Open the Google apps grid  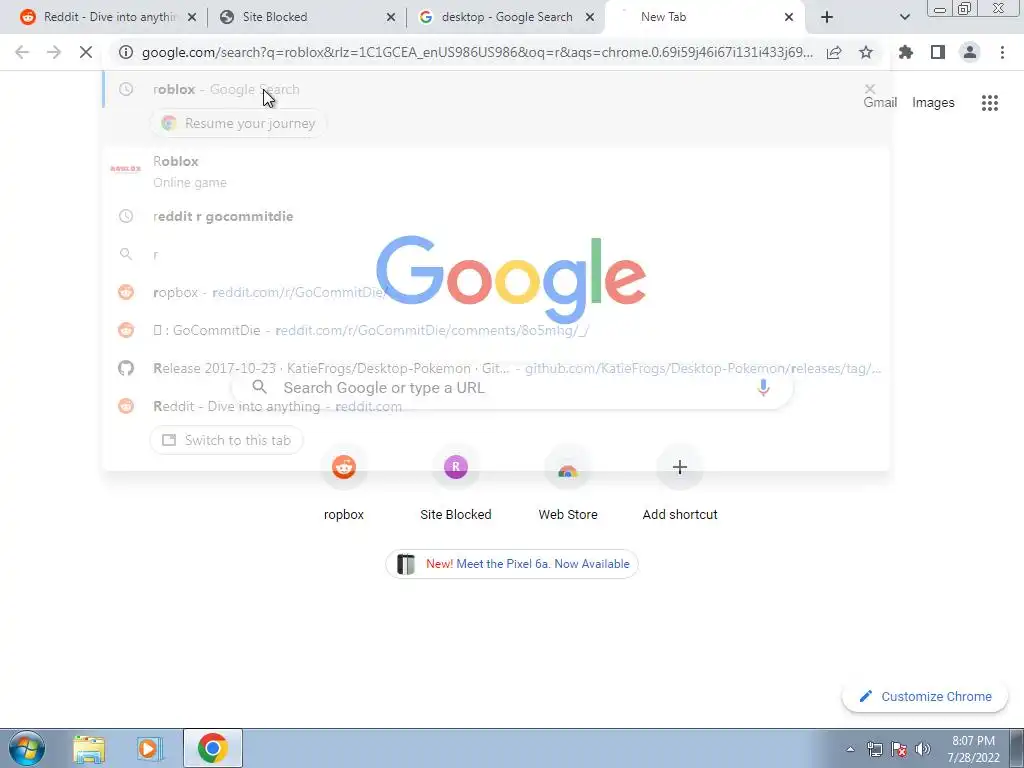point(989,103)
